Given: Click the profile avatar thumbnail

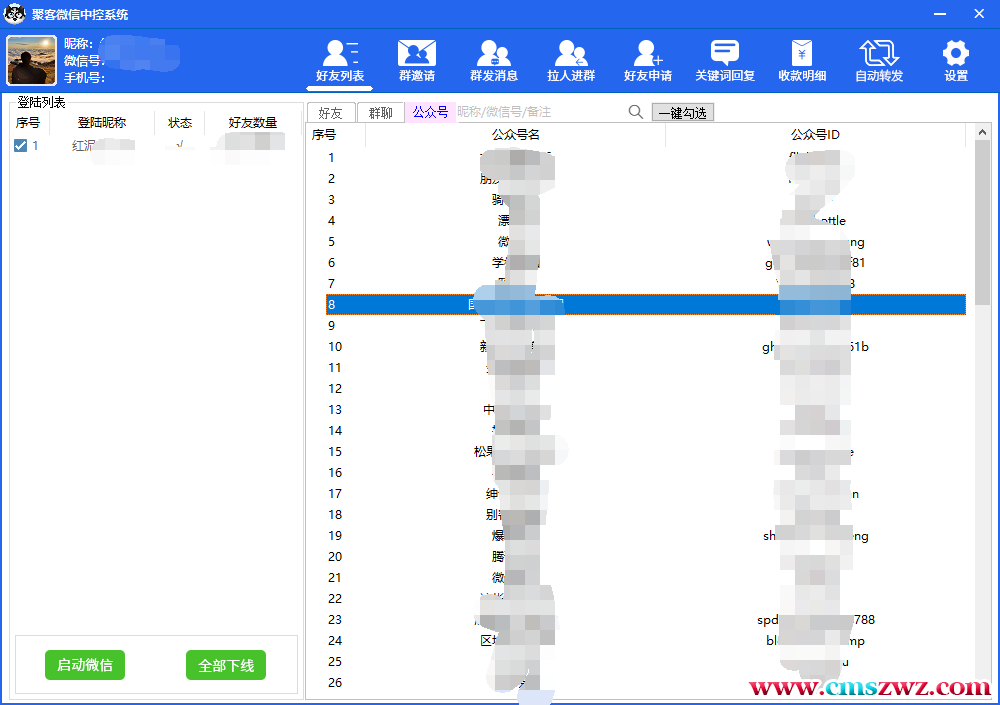Looking at the screenshot, I should tap(32, 60).
